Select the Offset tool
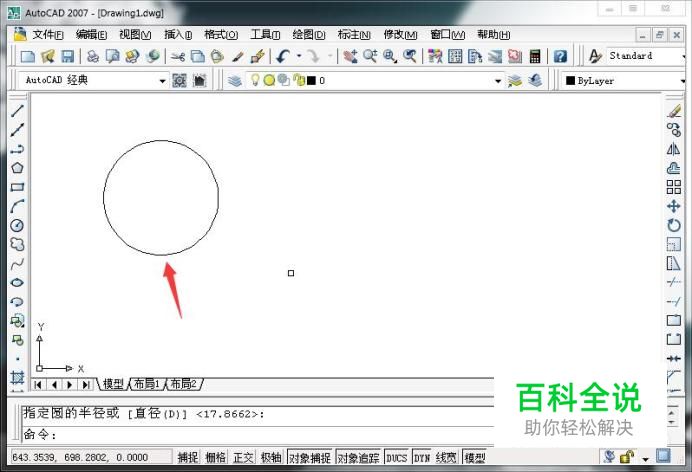Screen dimensions: 692x472 [x=673, y=168]
